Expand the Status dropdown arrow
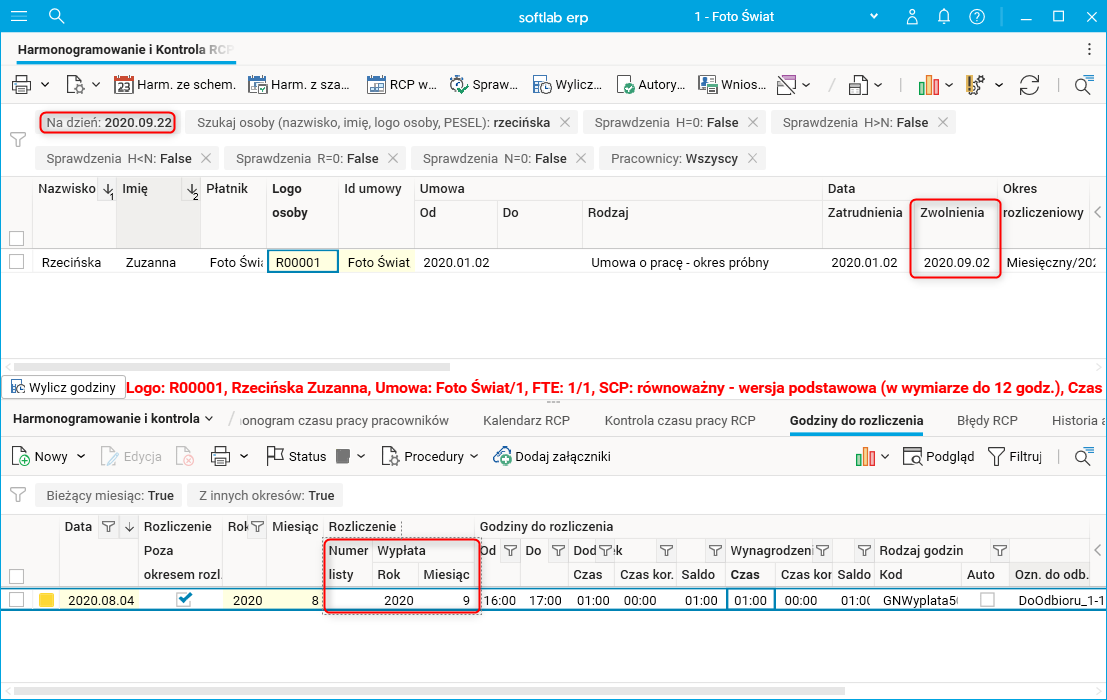This screenshot has height=700, width=1107. (x=361, y=457)
